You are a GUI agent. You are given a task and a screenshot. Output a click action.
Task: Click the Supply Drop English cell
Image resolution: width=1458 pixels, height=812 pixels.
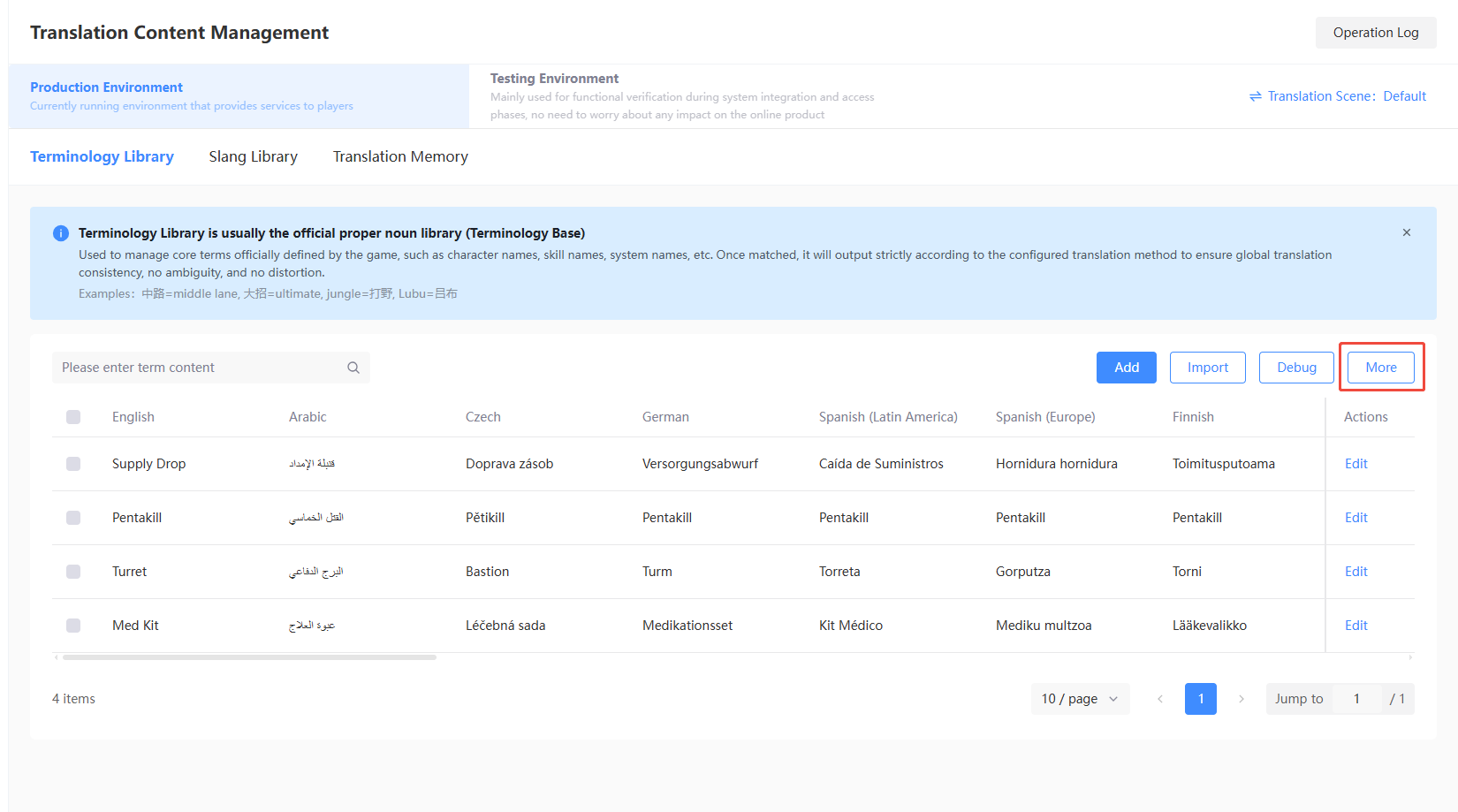148,464
